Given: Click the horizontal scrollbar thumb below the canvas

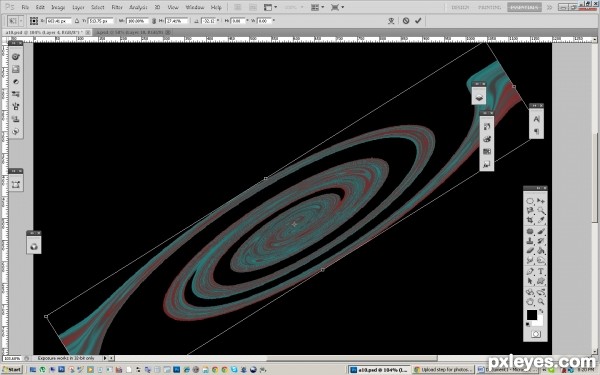Looking at the screenshot, I should tap(352, 358).
